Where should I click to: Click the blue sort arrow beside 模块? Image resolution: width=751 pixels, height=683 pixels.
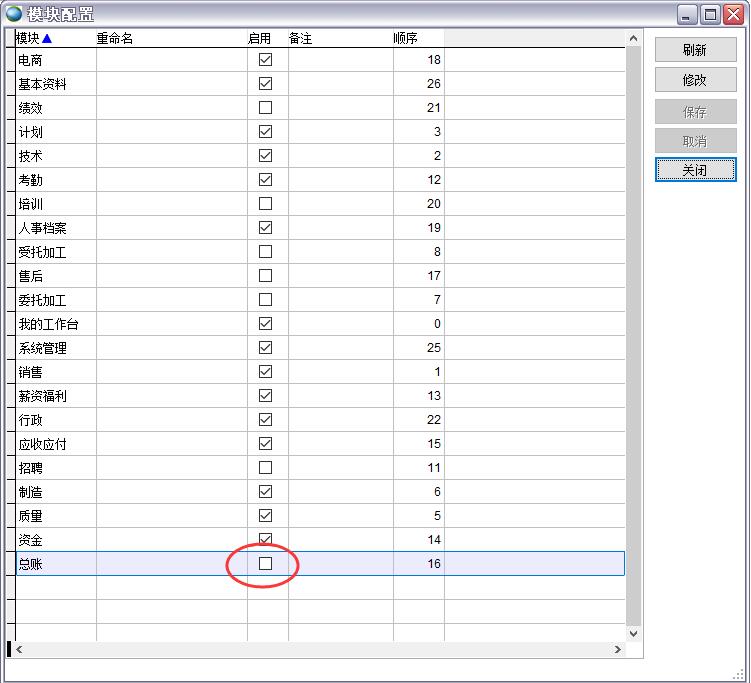point(46,38)
